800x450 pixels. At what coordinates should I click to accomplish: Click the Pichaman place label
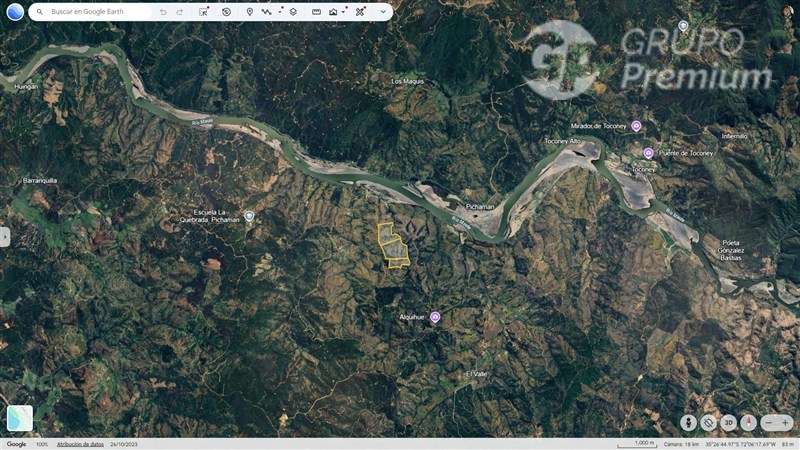(480, 207)
